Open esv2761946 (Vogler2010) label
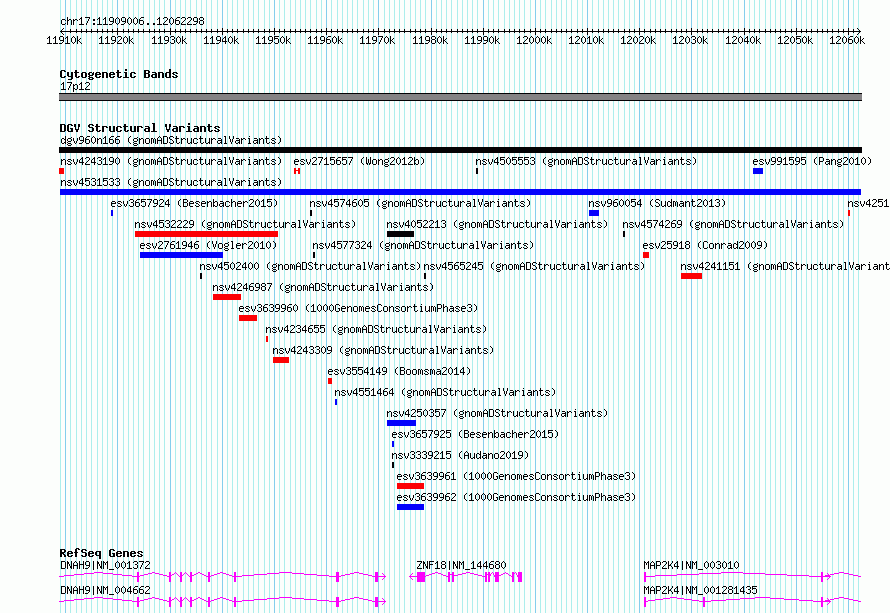 coord(208,245)
